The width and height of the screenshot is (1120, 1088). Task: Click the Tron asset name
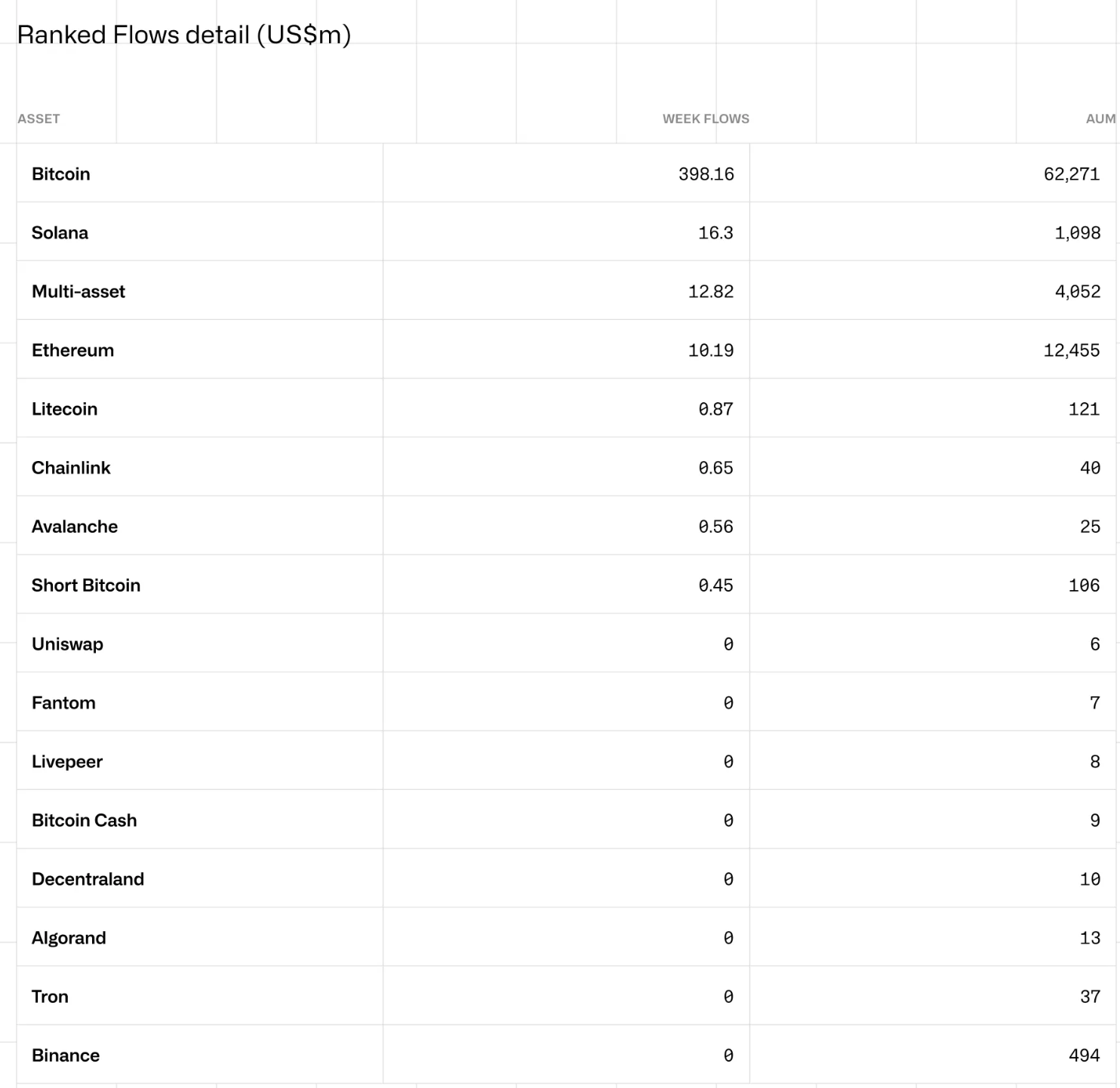50,997
